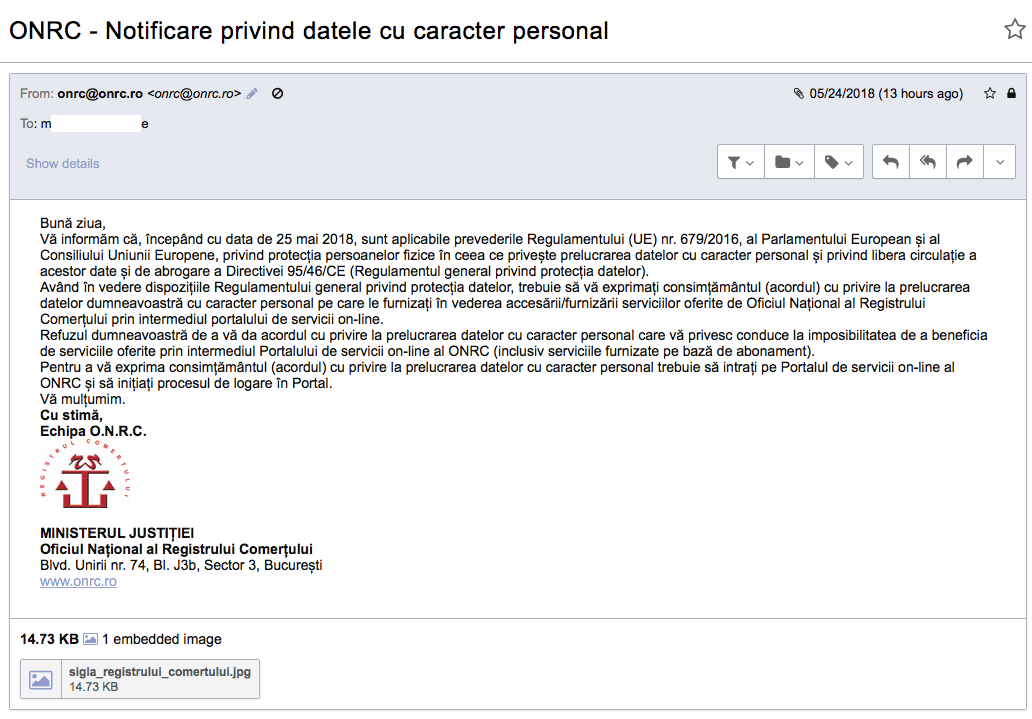Click the paperclip attachment icon
The image size is (1032, 719).
798,93
